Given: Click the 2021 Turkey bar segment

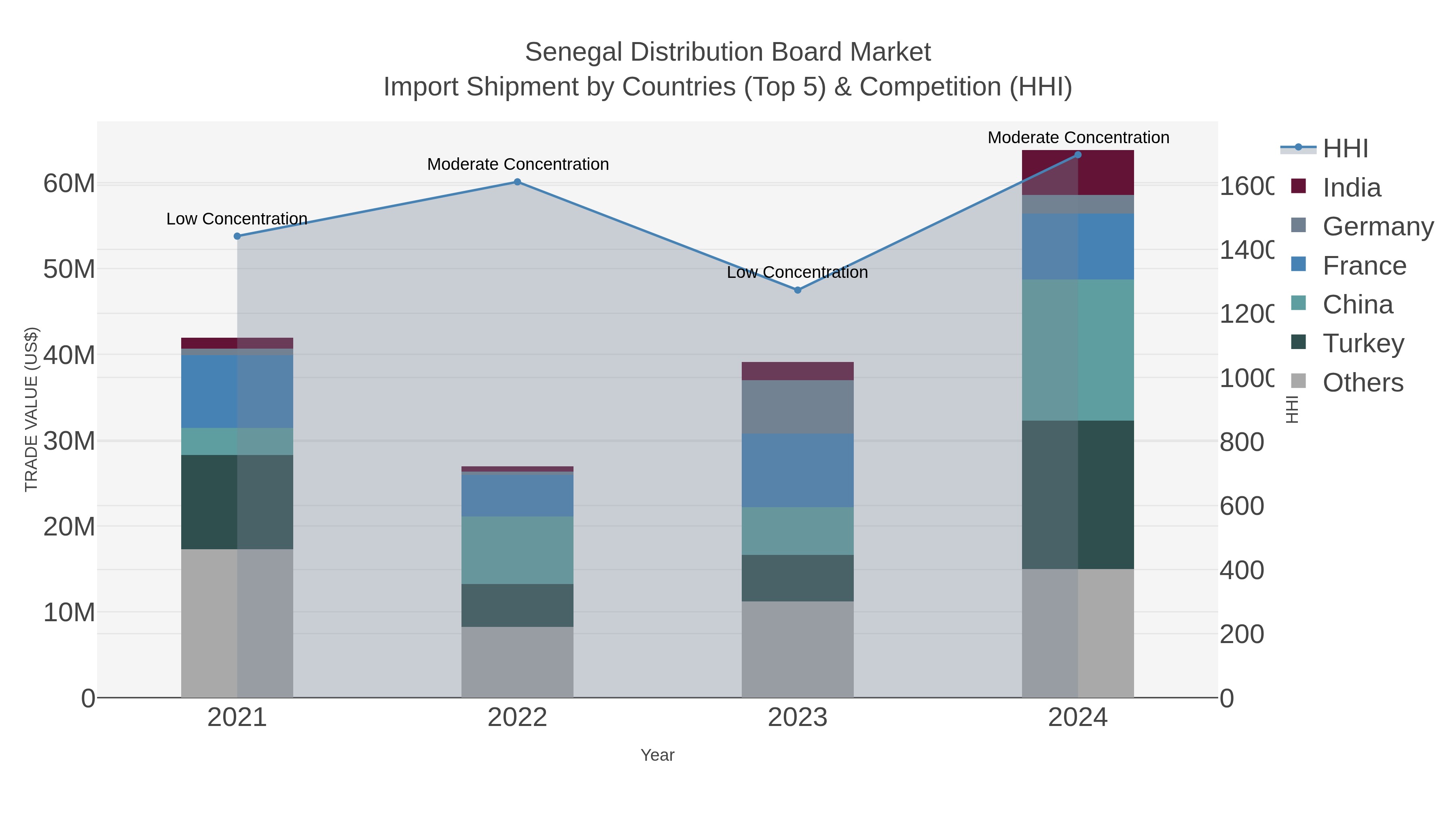Looking at the screenshot, I should [x=237, y=502].
